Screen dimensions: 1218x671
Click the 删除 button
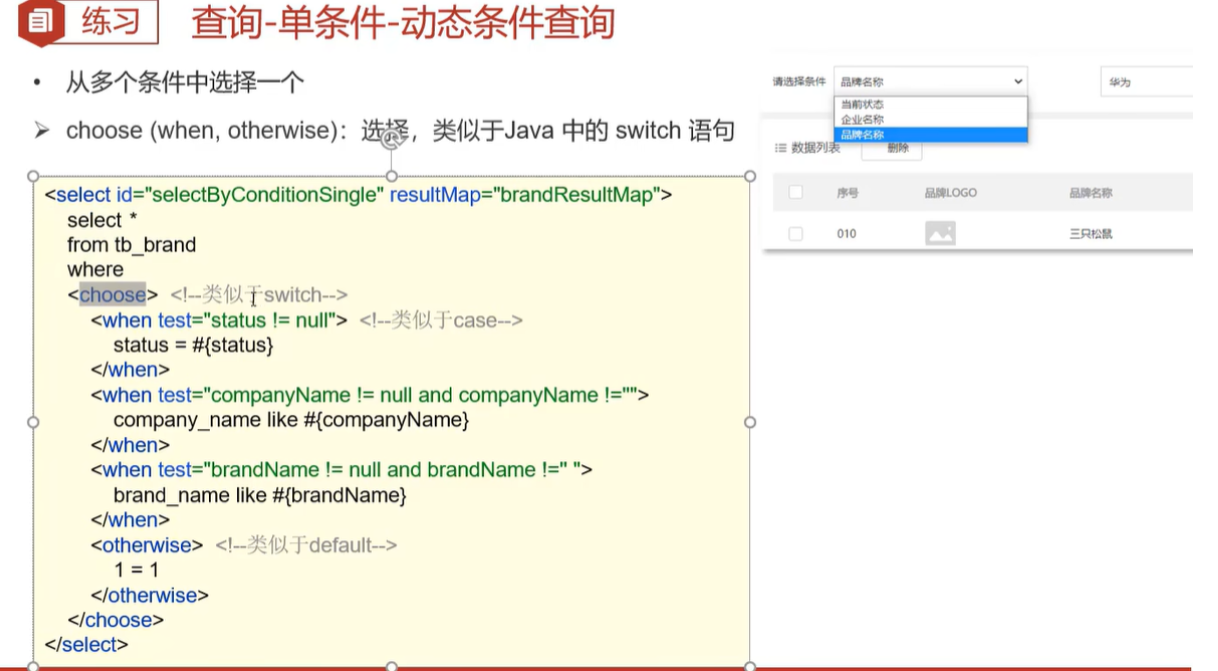click(x=897, y=148)
